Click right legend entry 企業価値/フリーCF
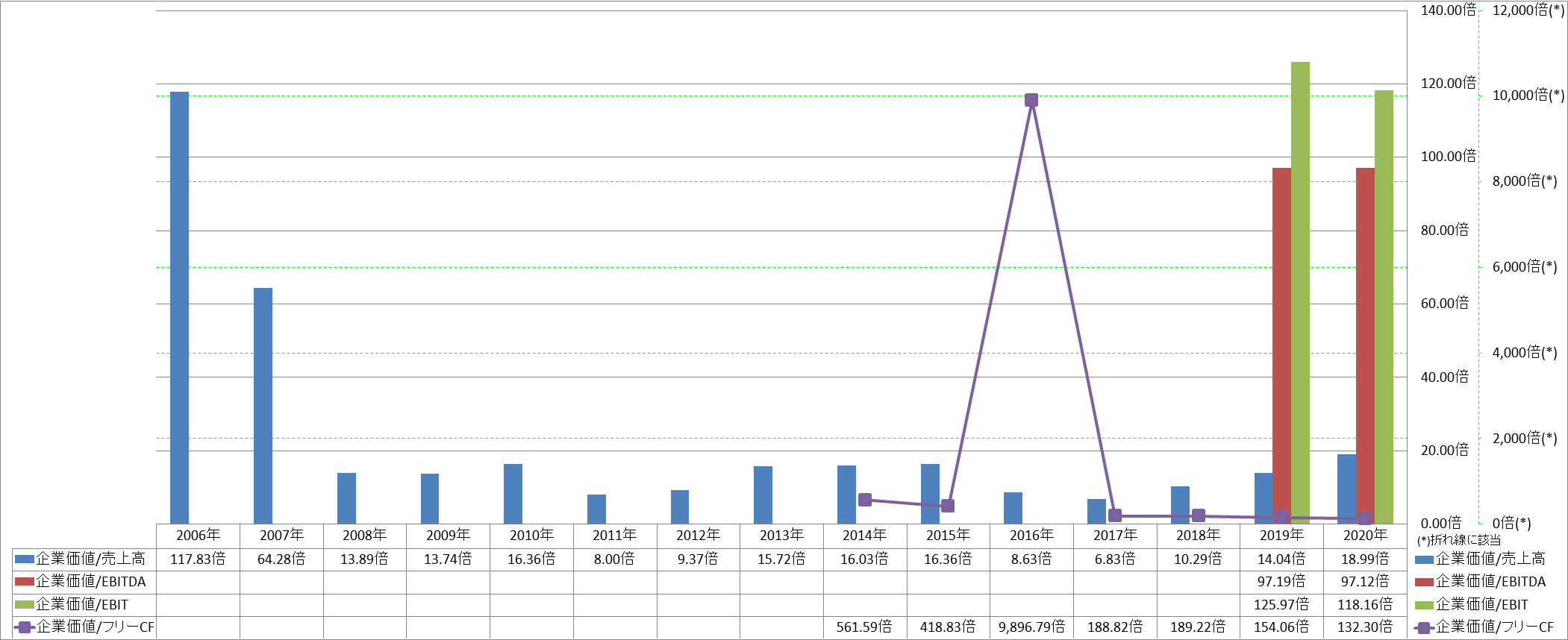Screen dimensions: 1568x640 coord(1484,627)
